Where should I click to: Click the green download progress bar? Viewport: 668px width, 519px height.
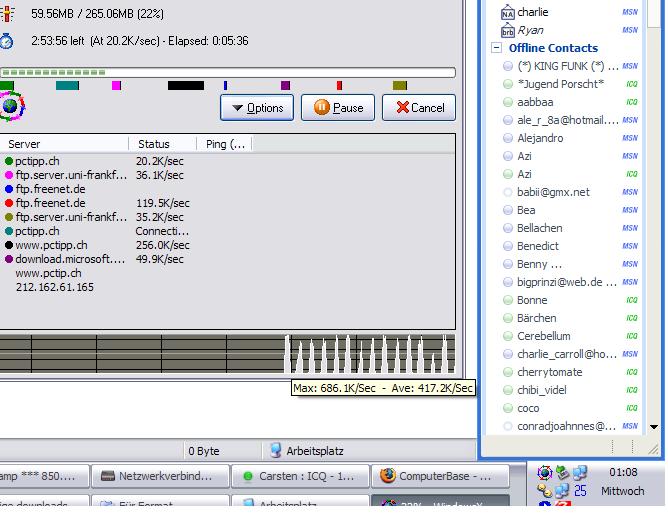click(x=227, y=72)
